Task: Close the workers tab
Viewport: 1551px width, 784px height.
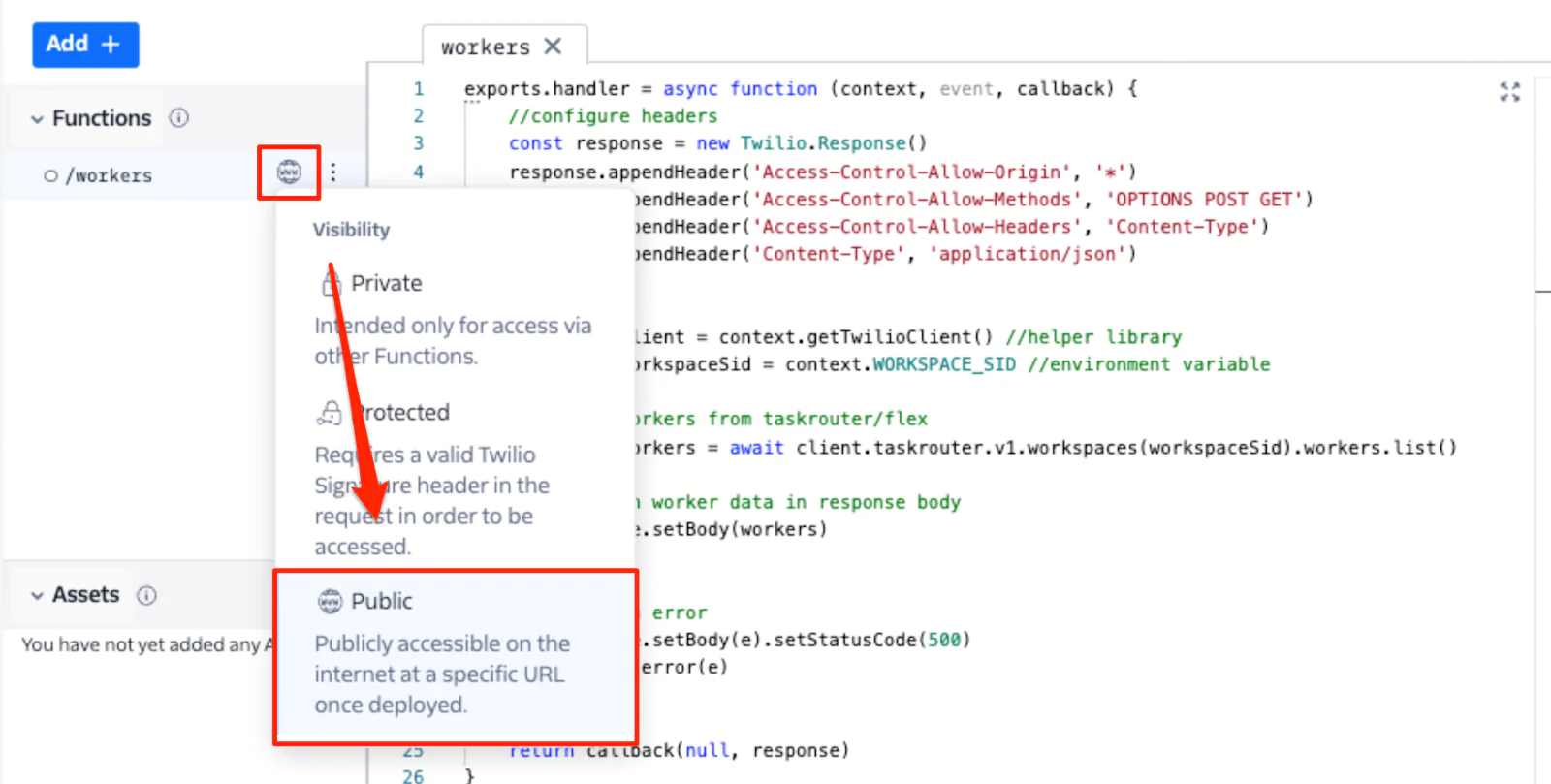Action: pyautogui.click(x=553, y=46)
